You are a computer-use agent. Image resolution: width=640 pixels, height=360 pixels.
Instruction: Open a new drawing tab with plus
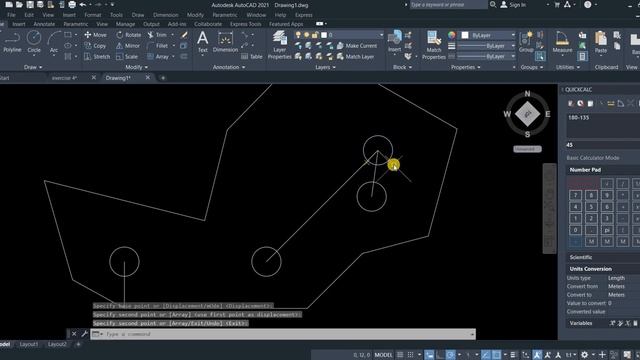[163, 78]
